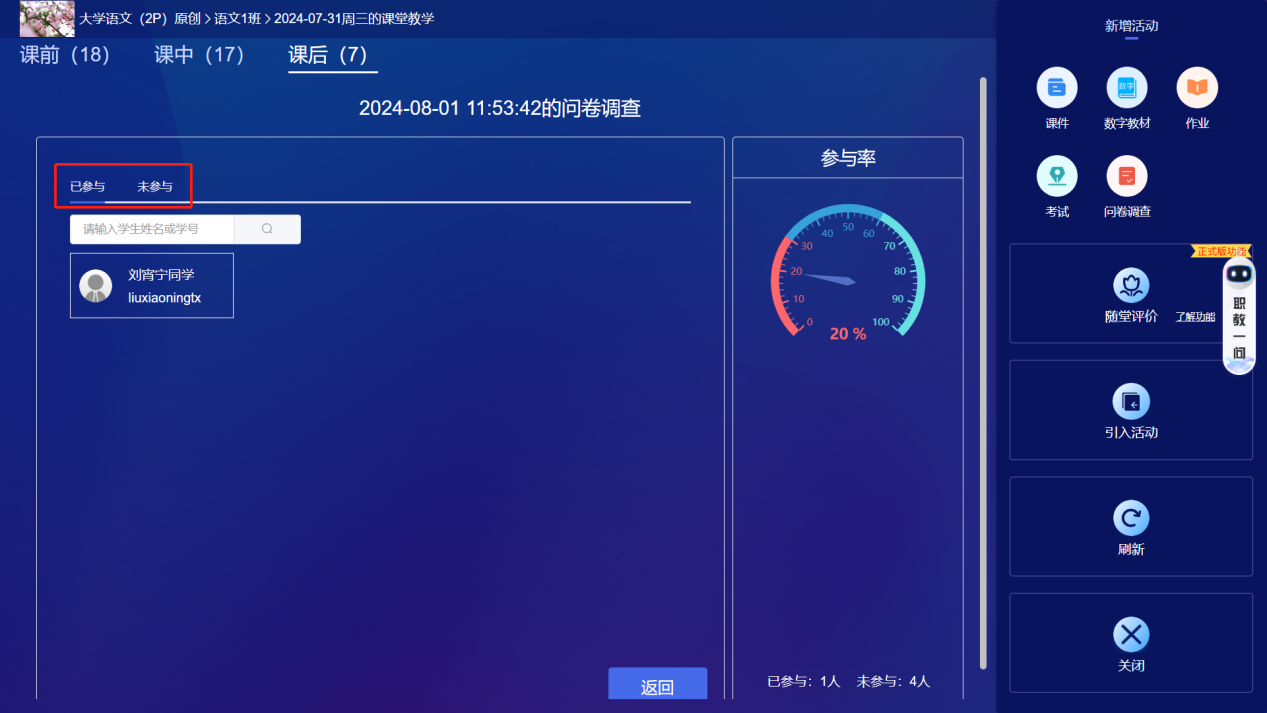This screenshot has height=713, width=1267.
Task: Click the 作业 activity icon
Action: pos(1196,88)
